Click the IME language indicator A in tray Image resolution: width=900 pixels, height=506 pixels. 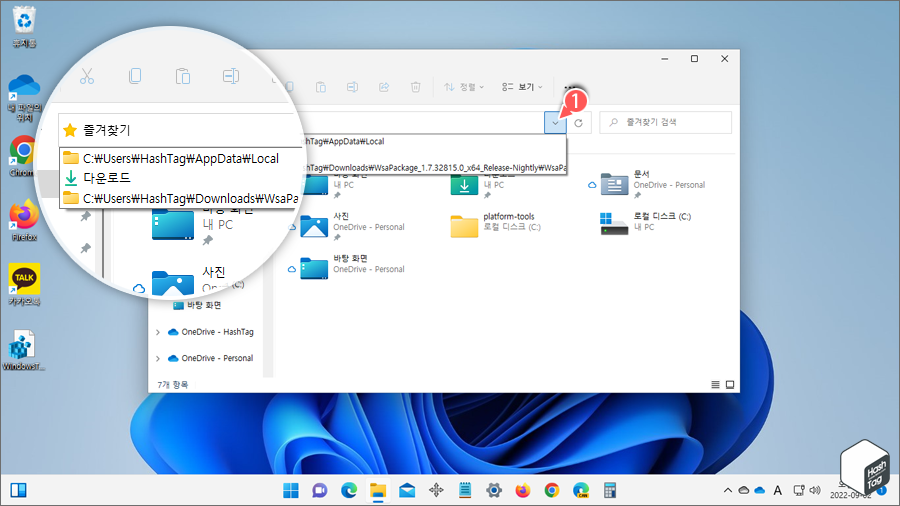(x=778, y=491)
